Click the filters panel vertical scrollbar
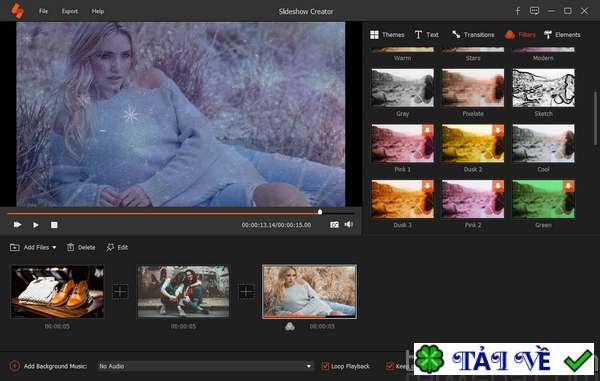The height and width of the screenshot is (381, 600). [x=596, y=118]
